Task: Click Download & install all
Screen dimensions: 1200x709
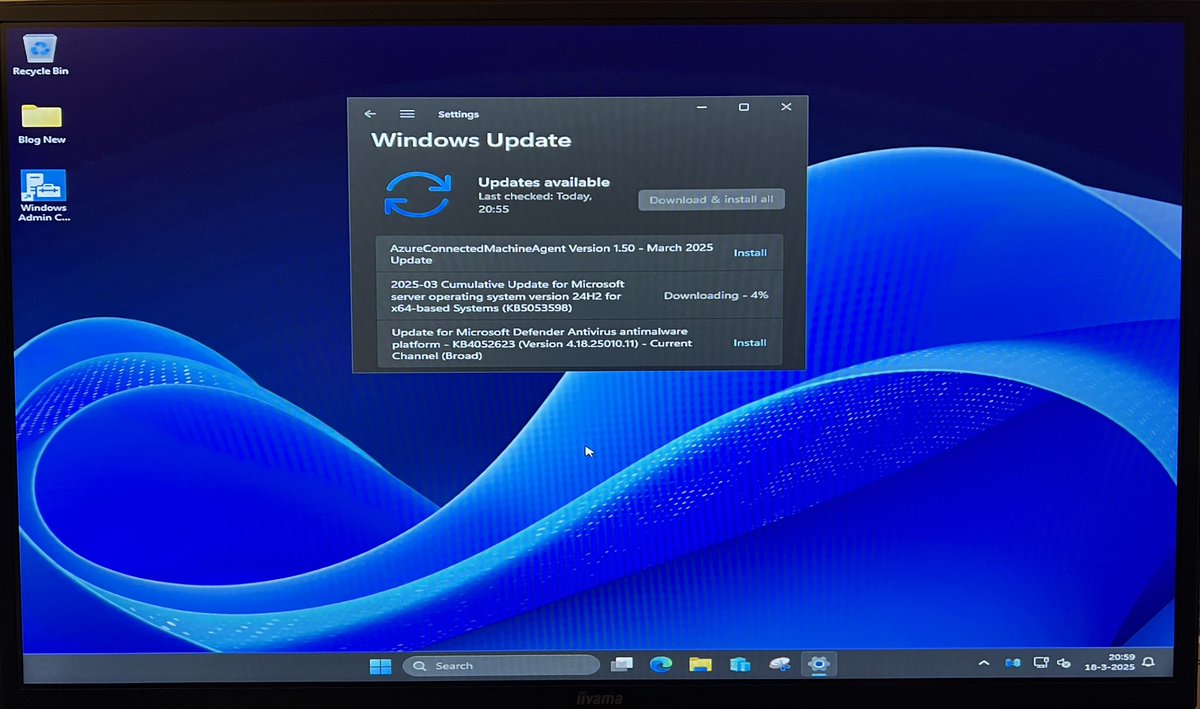Action: click(711, 199)
